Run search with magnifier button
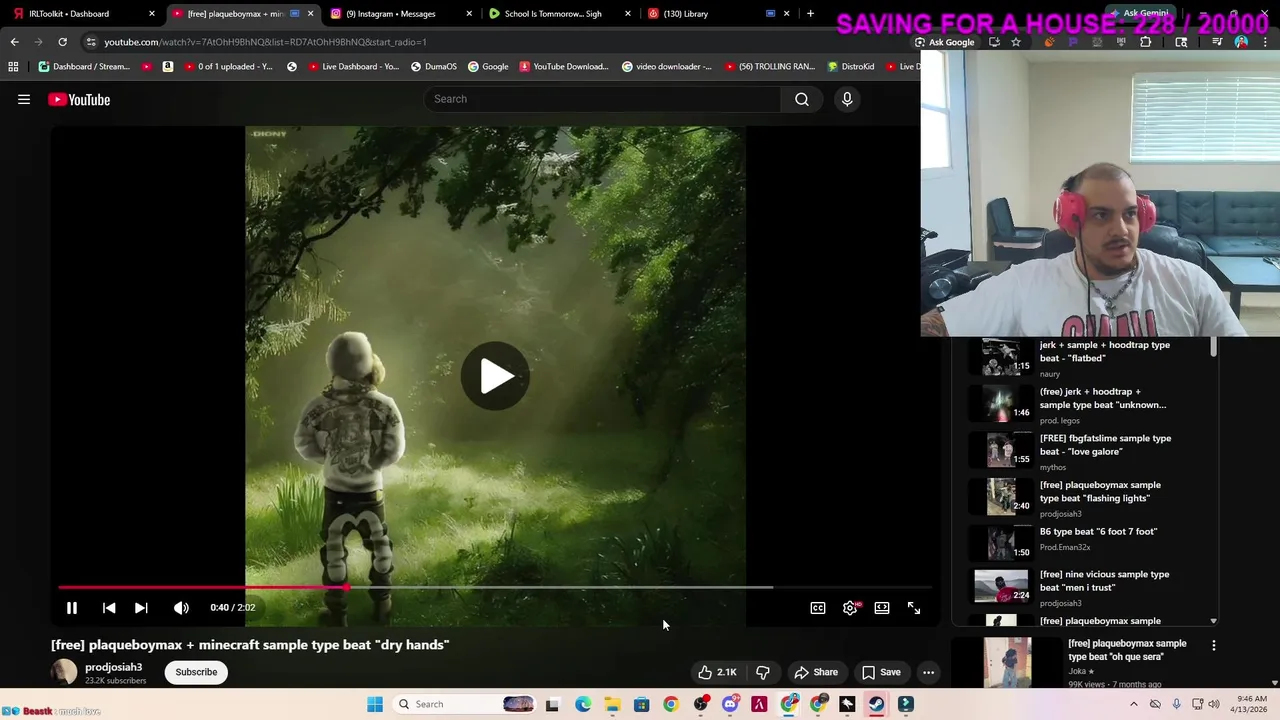1280x720 pixels. click(802, 99)
